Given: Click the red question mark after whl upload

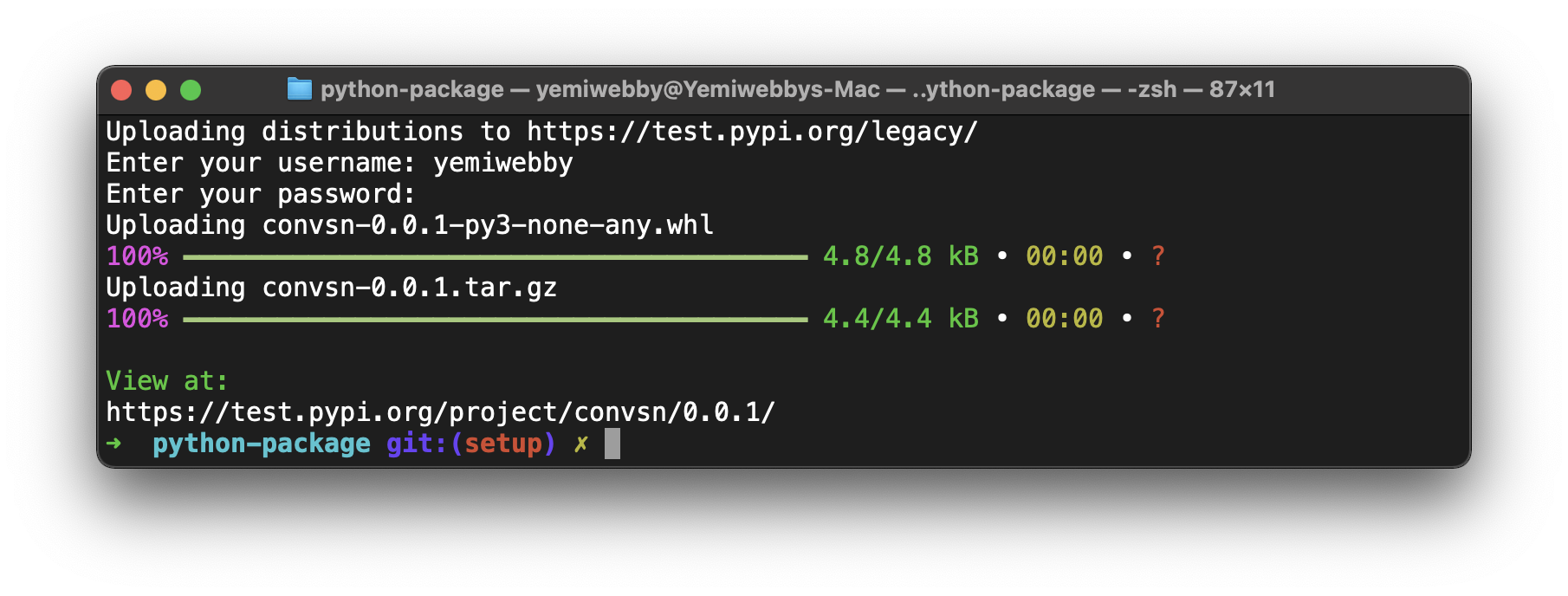Looking at the screenshot, I should tap(1158, 256).
